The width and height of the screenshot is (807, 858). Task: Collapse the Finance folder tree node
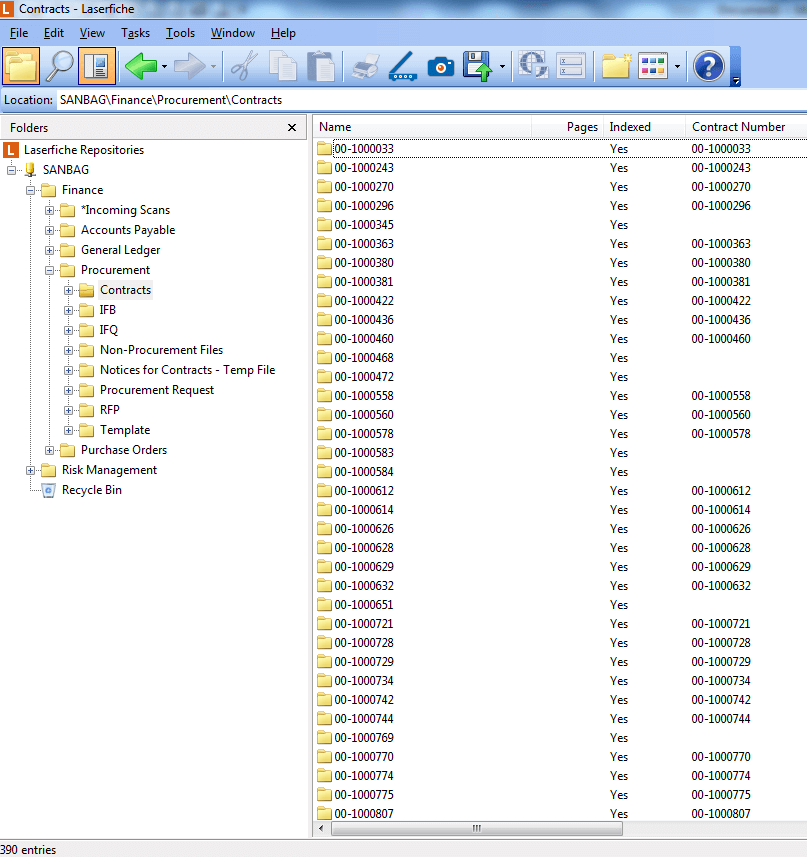31,190
